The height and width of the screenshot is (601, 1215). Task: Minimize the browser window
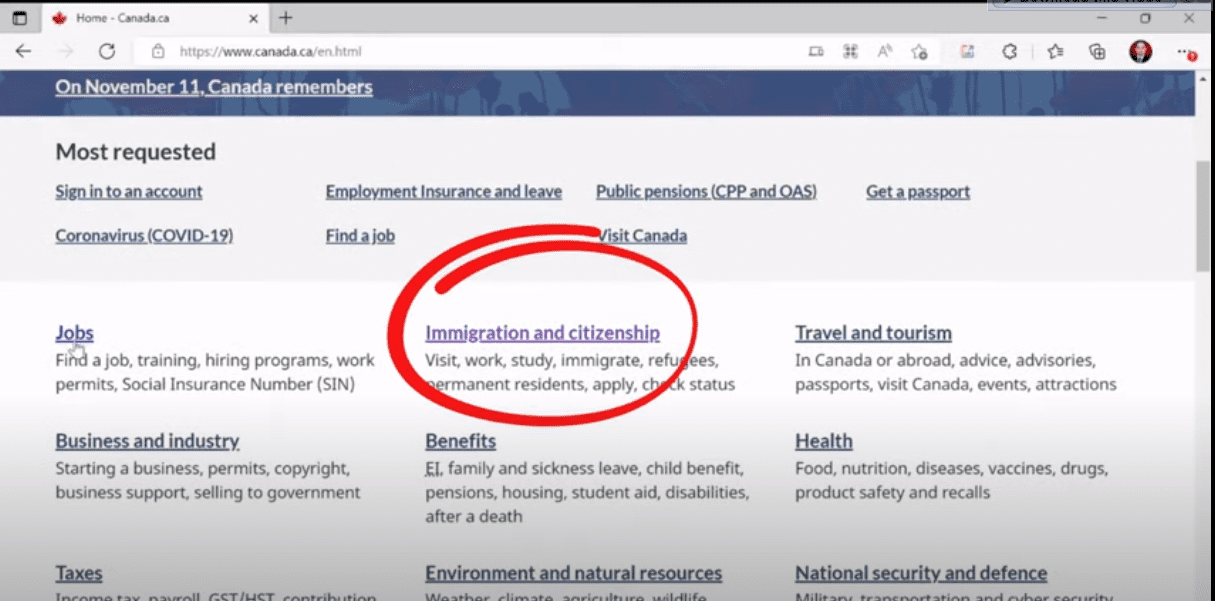1101,18
